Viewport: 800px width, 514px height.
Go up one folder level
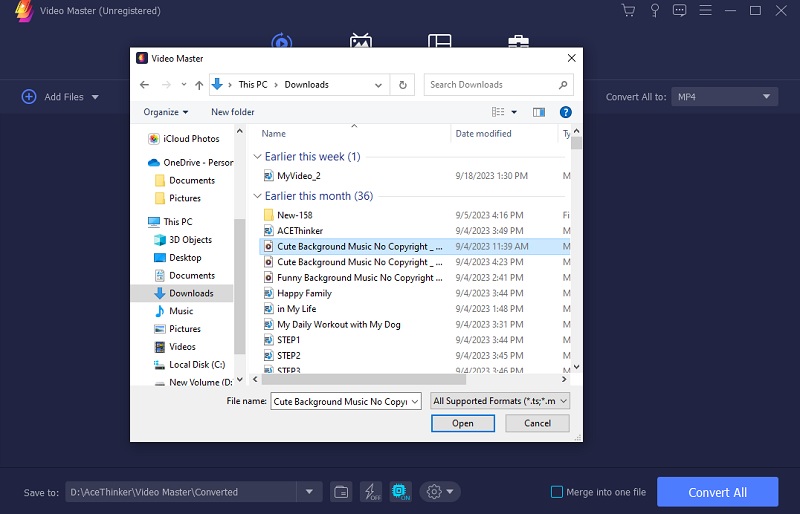click(199, 85)
